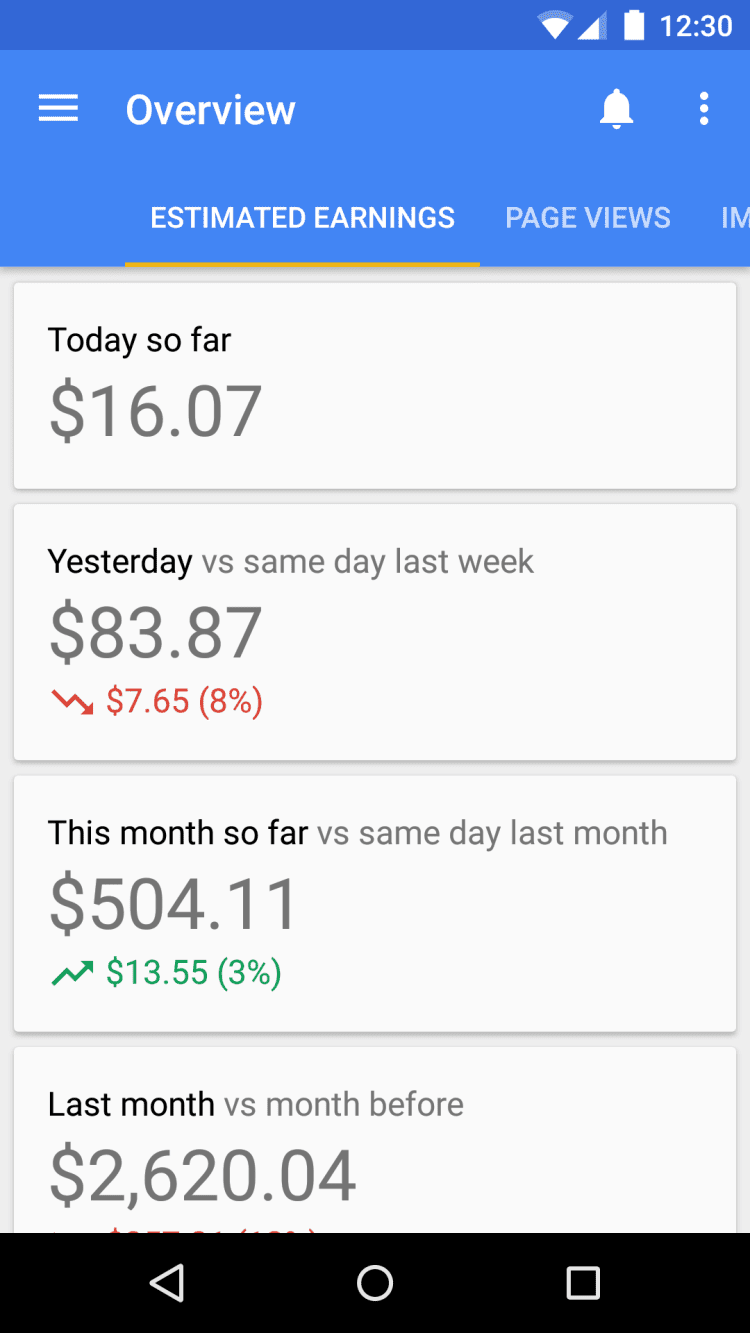The width and height of the screenshot is (750, 1333).
Task: Select the partially visible tab after Page Views
Action: click(735, 218)
